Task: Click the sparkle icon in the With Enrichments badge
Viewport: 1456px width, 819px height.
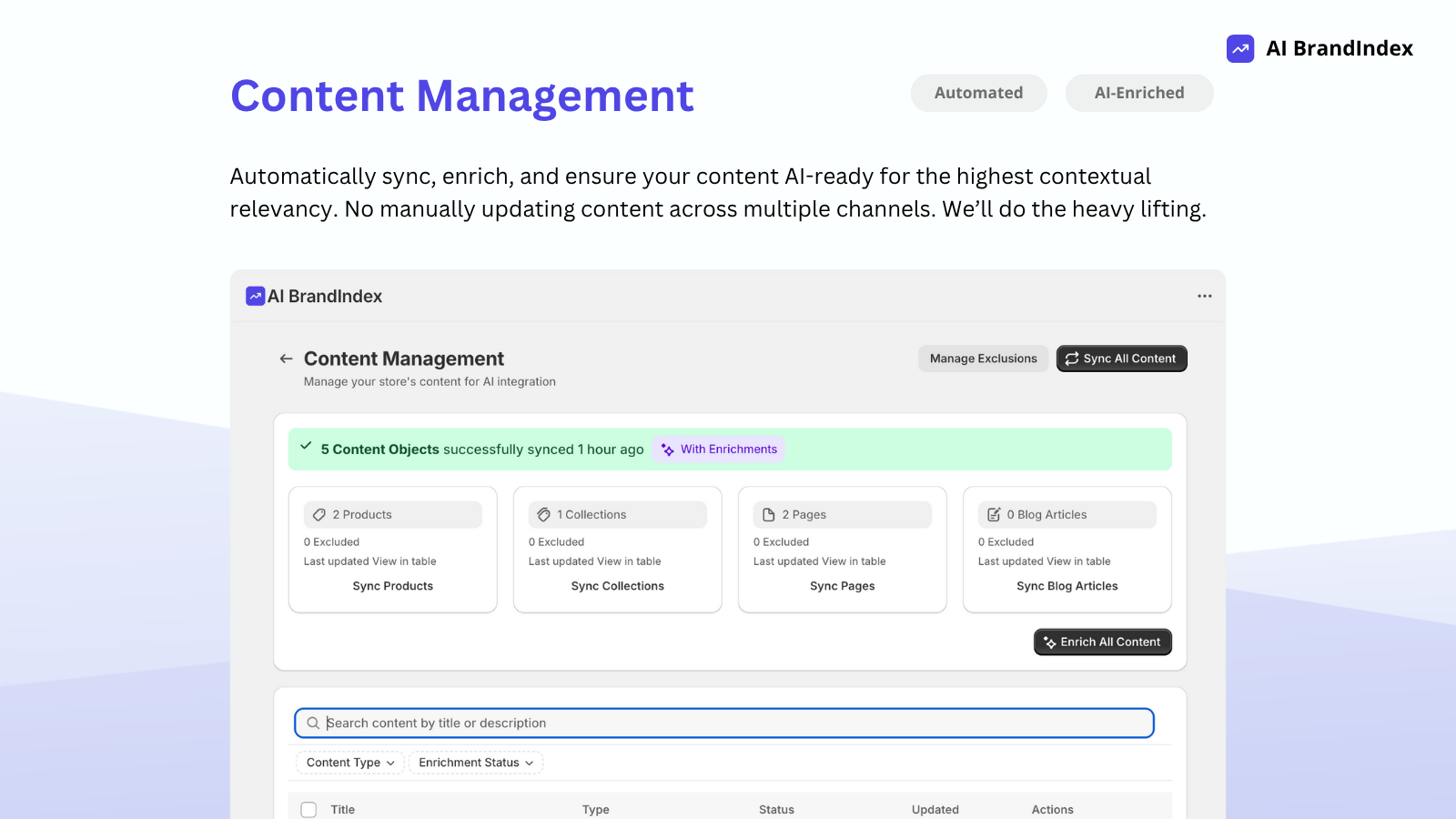Action: [667, 449]
